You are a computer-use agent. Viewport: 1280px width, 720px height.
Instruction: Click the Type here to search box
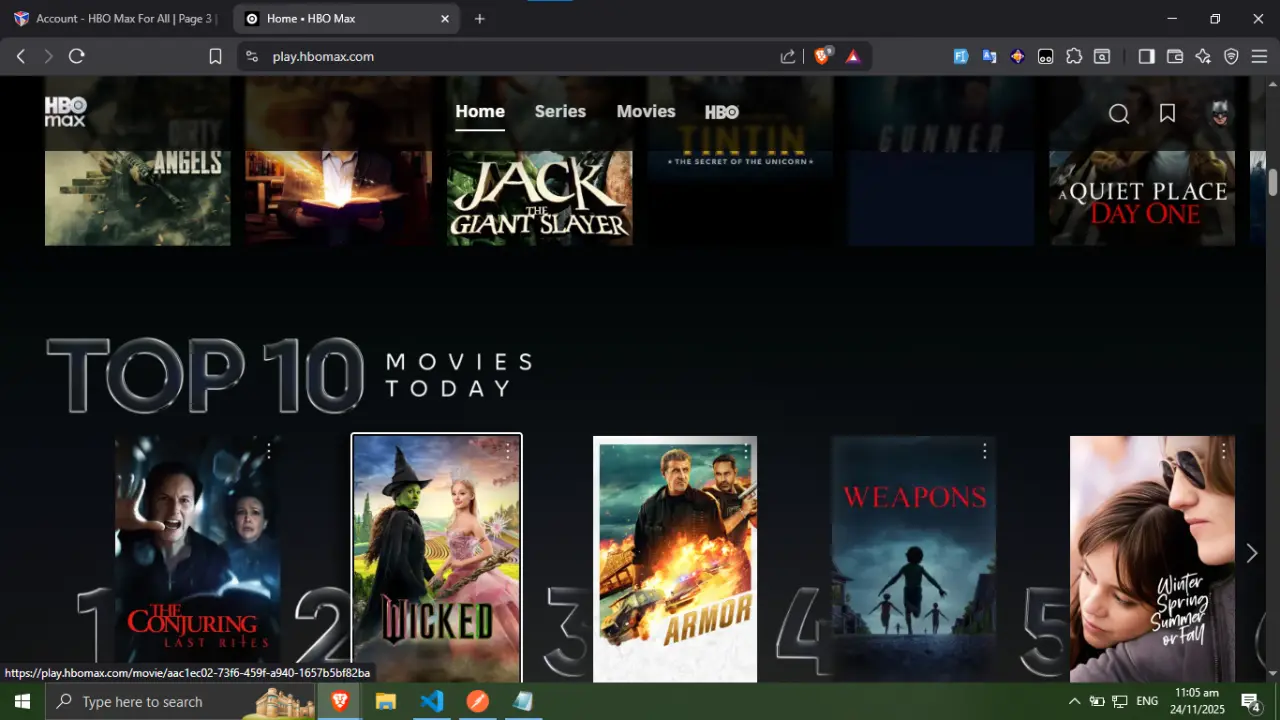tap(181, 701)
